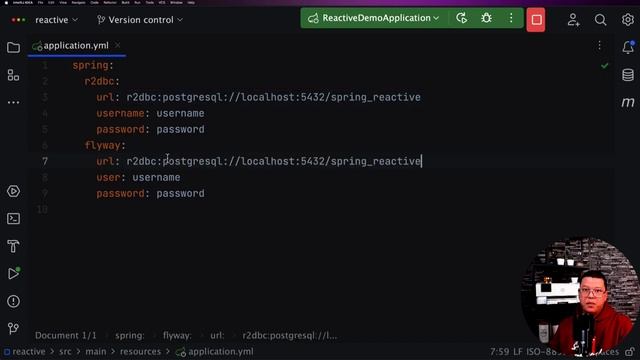Debug ReactiveDemoApplication with the bug icon
The image size is (640, 360).
click(x=486, y=18)
